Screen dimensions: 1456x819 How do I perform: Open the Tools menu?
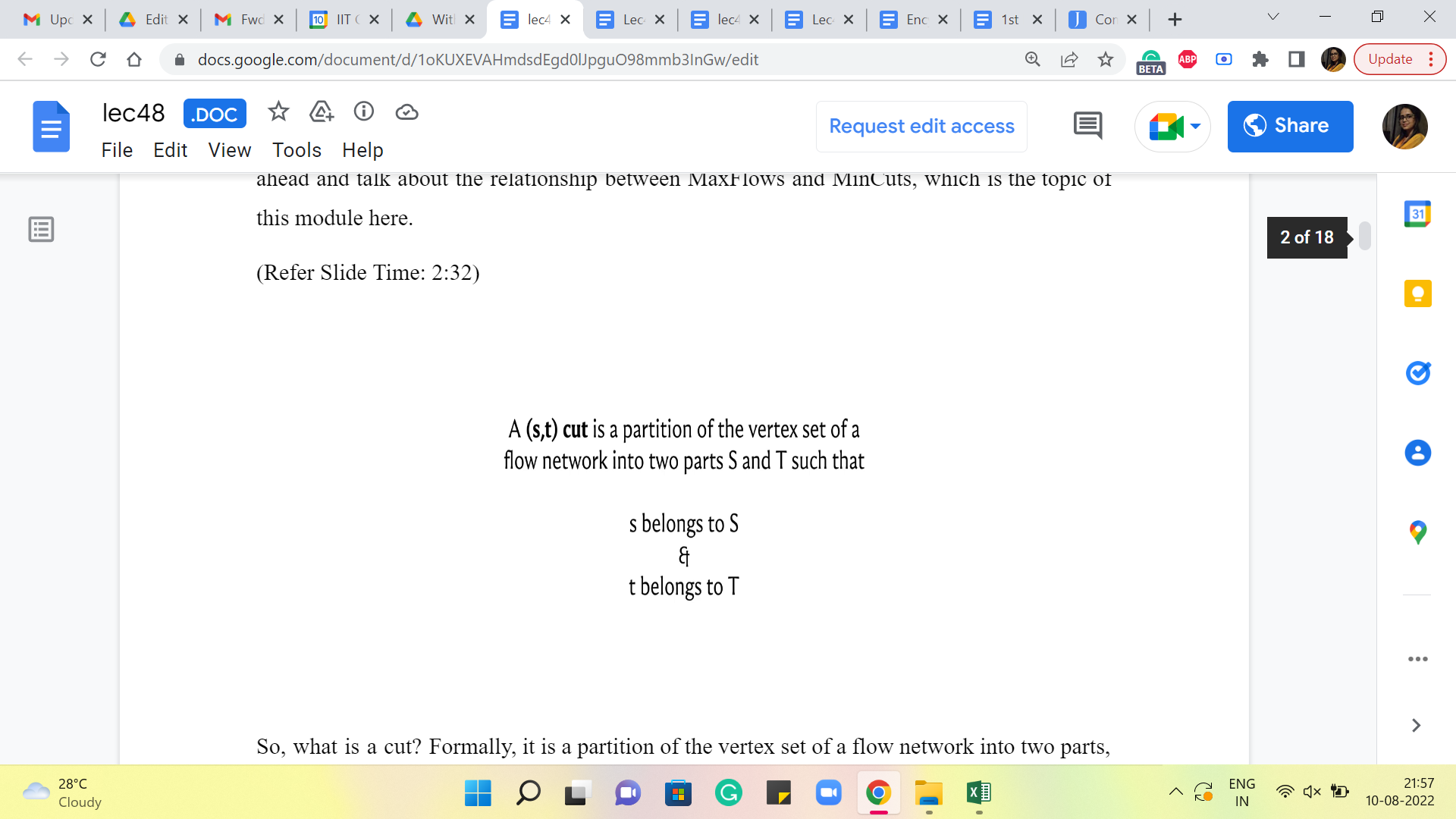coord(297,150)
